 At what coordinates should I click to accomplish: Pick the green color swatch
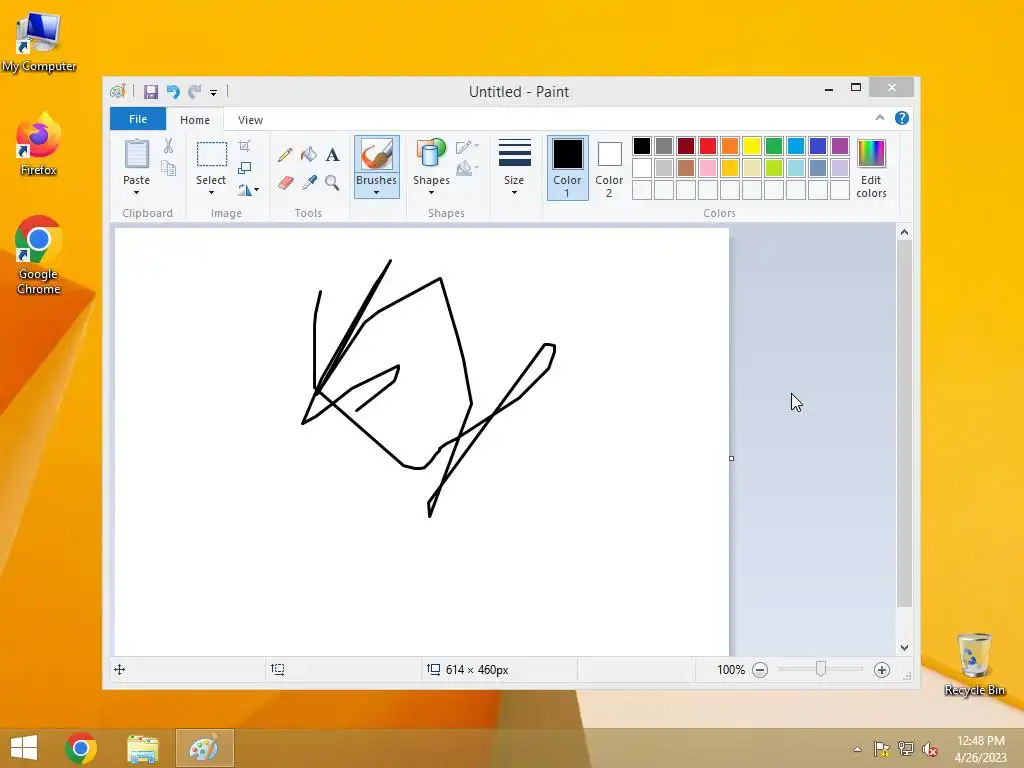(774, 146)
